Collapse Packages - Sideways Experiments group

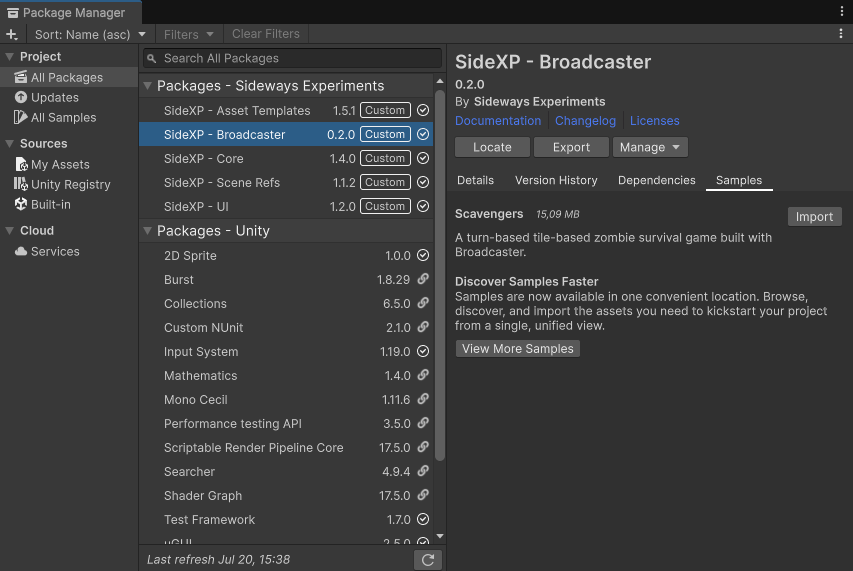click(x=147, y=86)
